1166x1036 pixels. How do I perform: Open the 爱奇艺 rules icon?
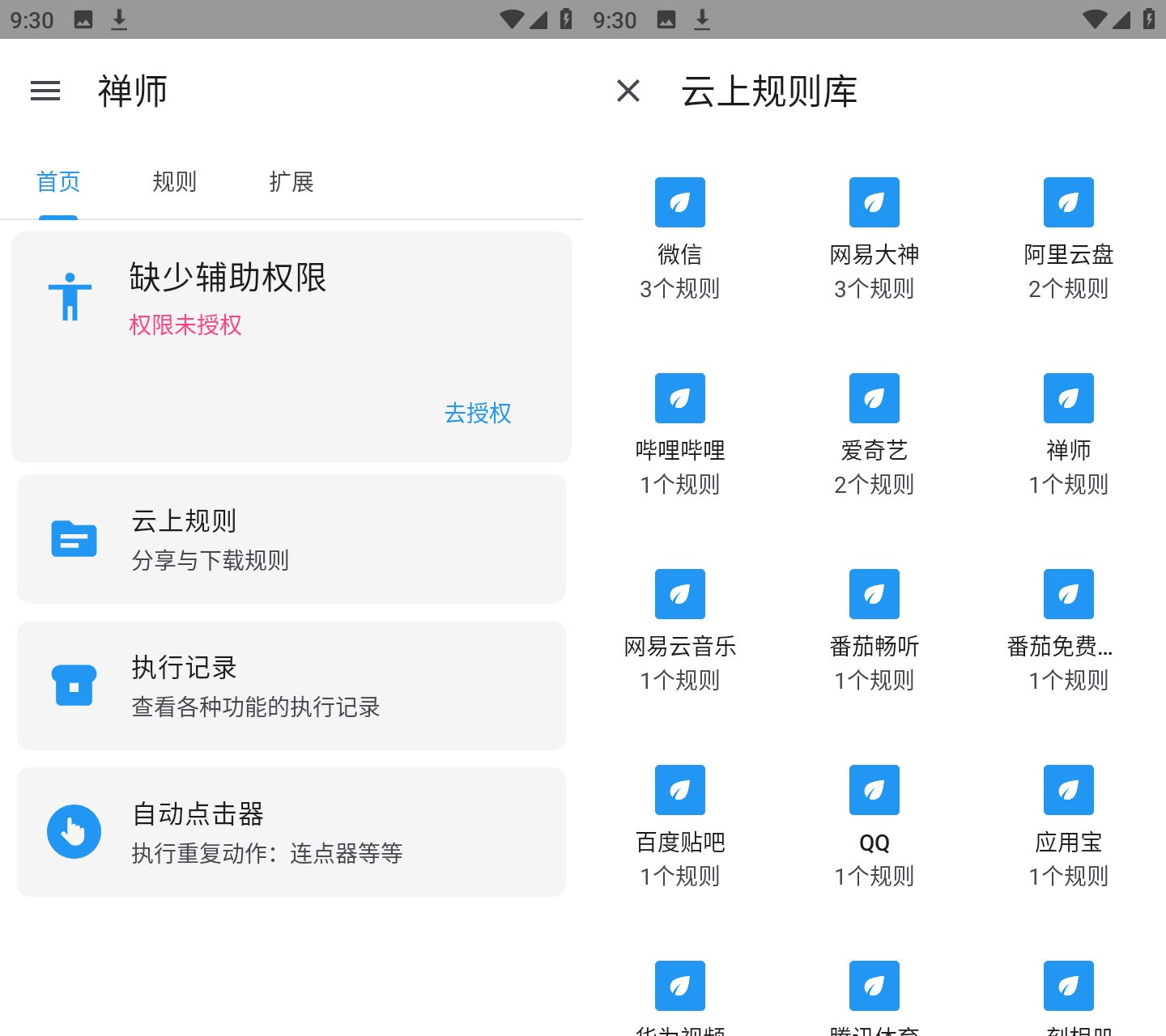[874, 398]
